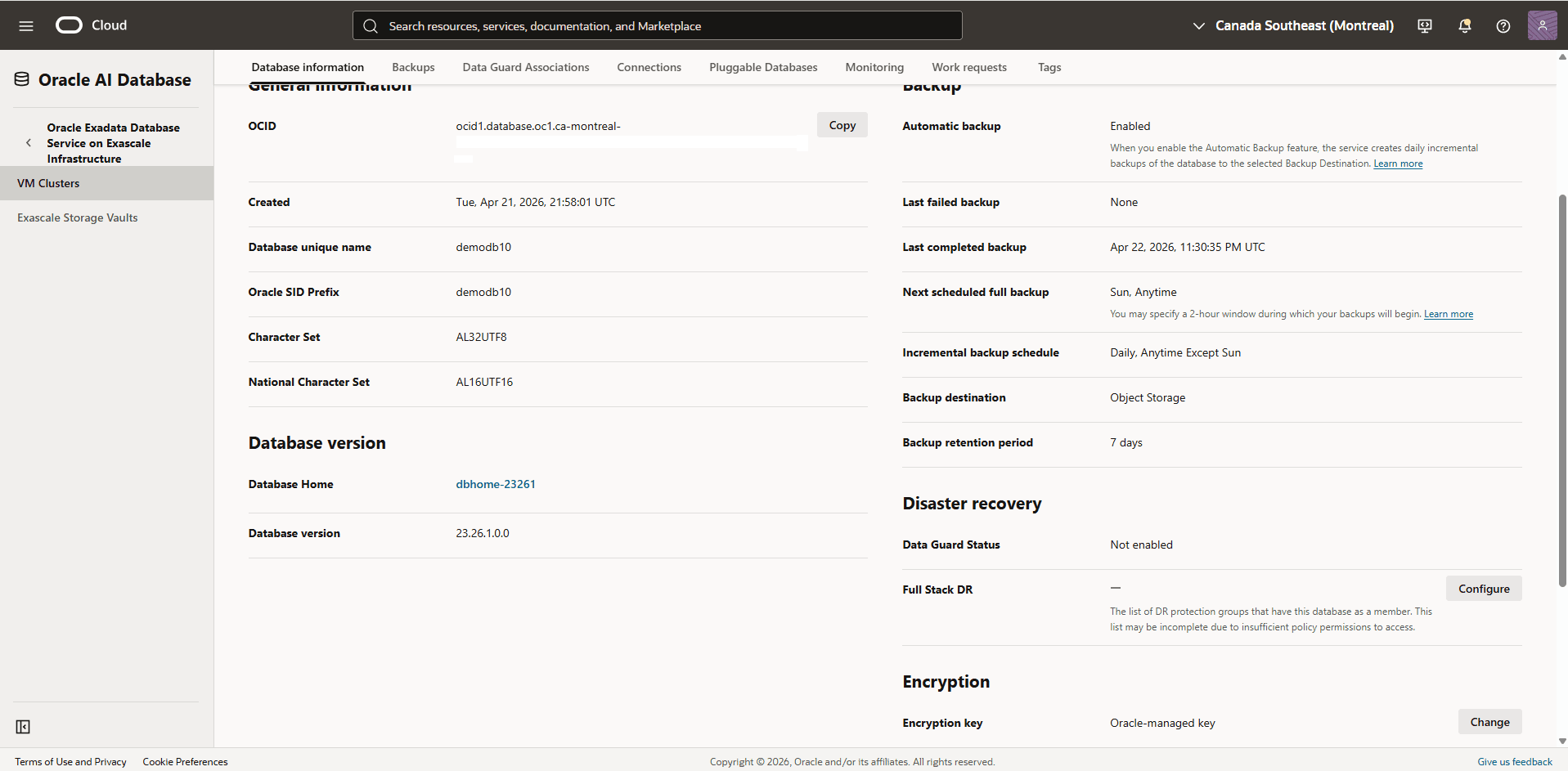Open Learn more about the backup window
Image resolution: width=1568 pixels, height=771 pixels.
pyautogui.click(x=1449, y=314)
